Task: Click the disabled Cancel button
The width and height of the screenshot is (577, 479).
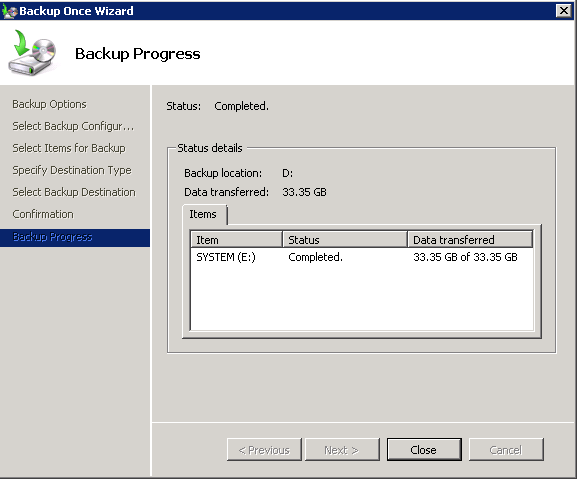Action: point(506,449)
